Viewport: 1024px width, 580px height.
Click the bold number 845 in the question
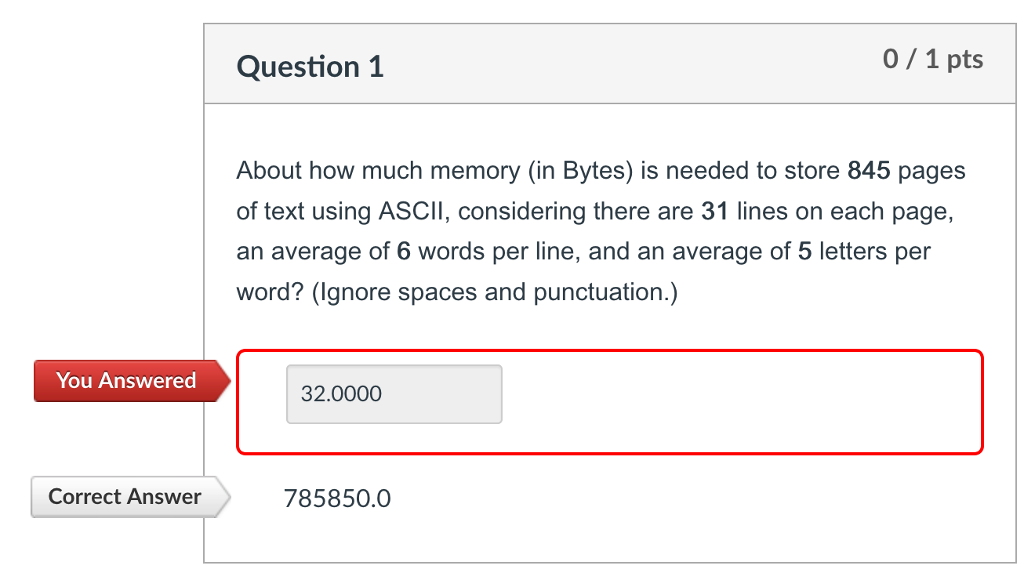coord(868,170)
